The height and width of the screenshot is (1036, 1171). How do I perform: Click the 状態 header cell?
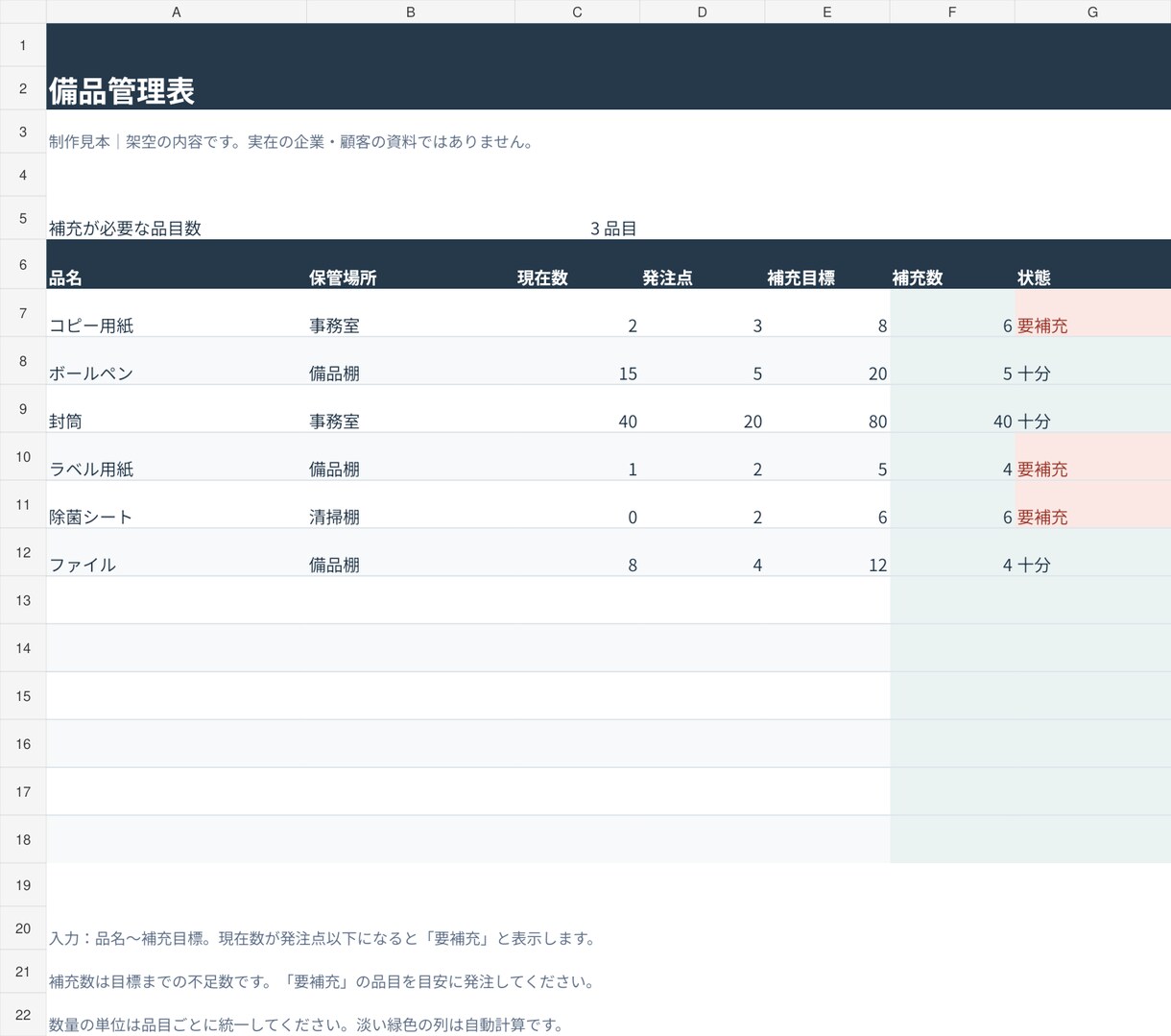(1092, 265)
